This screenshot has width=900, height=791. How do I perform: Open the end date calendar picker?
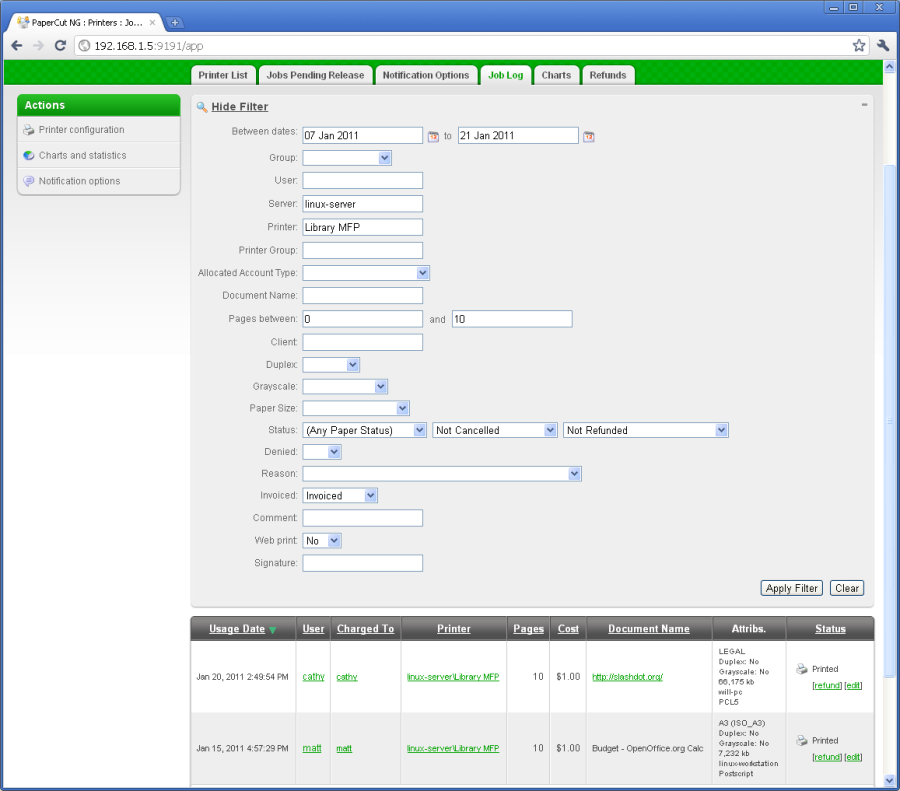click(589, 136)
